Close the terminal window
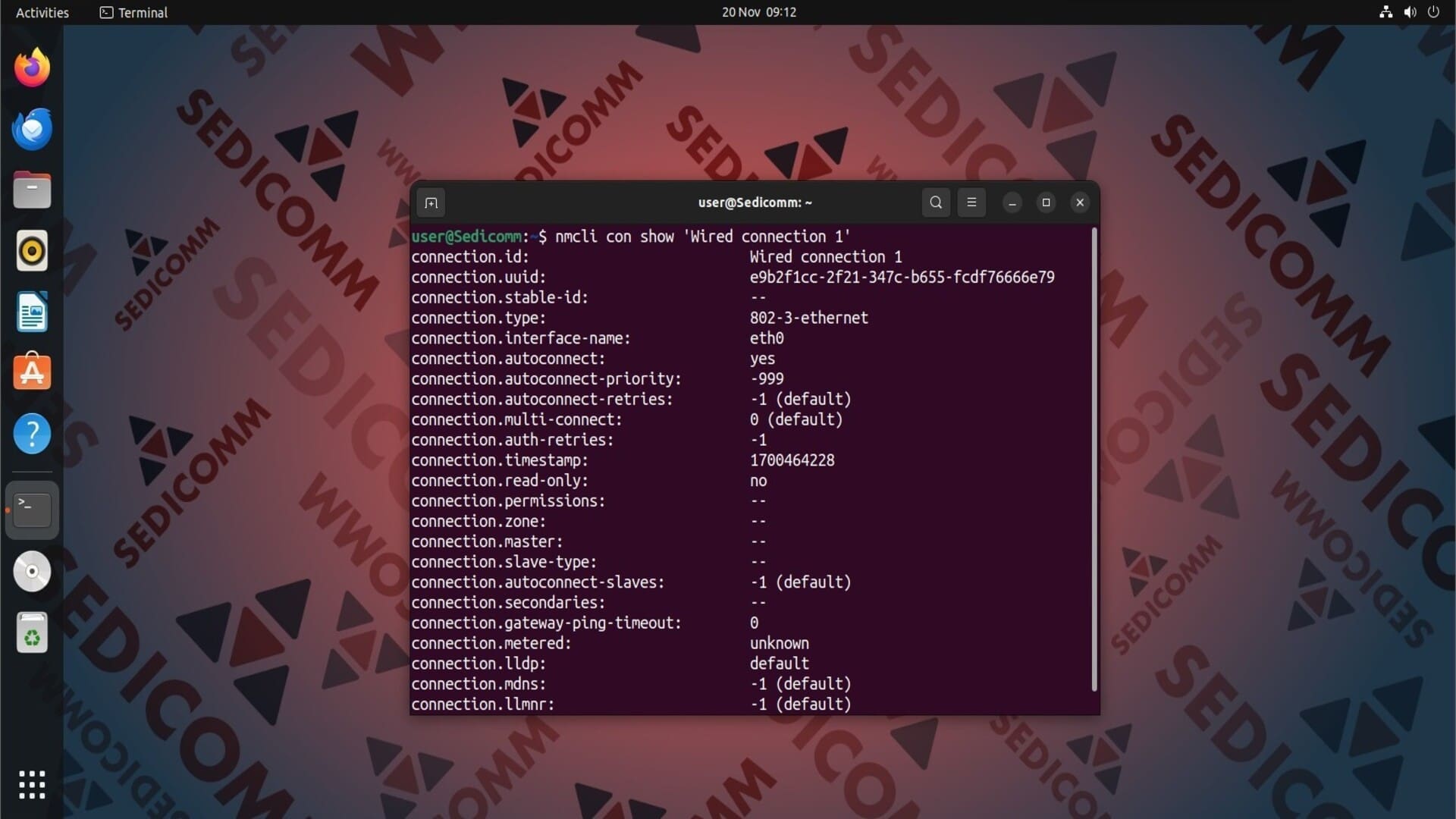Screen dimensions: 1456x819 pyautogui.click(x=1080, y=202)
